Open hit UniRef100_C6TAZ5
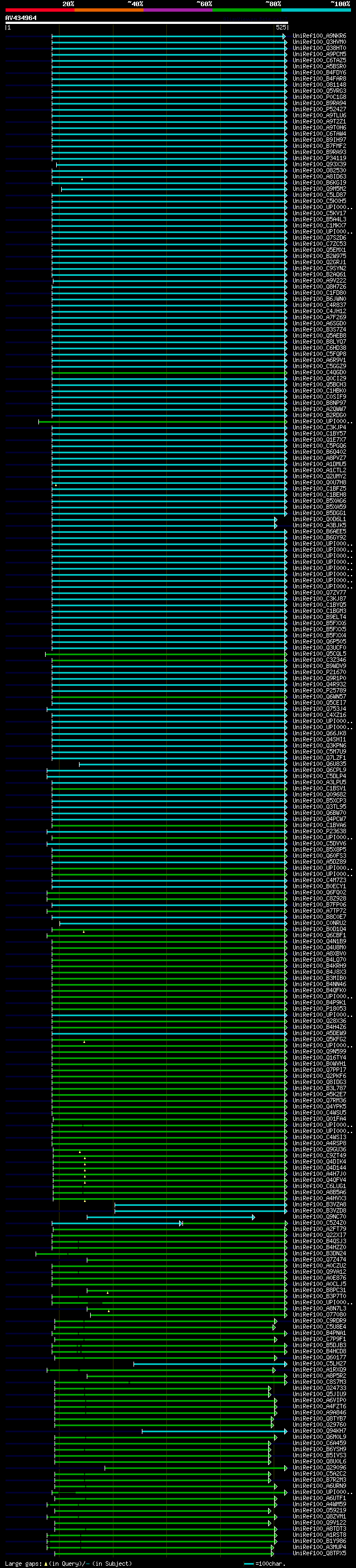Image resolution: width=356 pixels, height=1568 pixels. 319,60
